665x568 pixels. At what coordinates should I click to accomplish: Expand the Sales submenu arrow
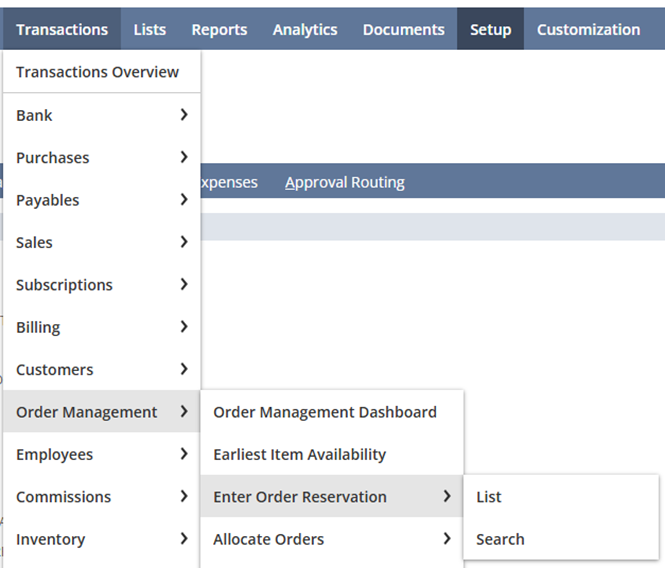point(184,242)
